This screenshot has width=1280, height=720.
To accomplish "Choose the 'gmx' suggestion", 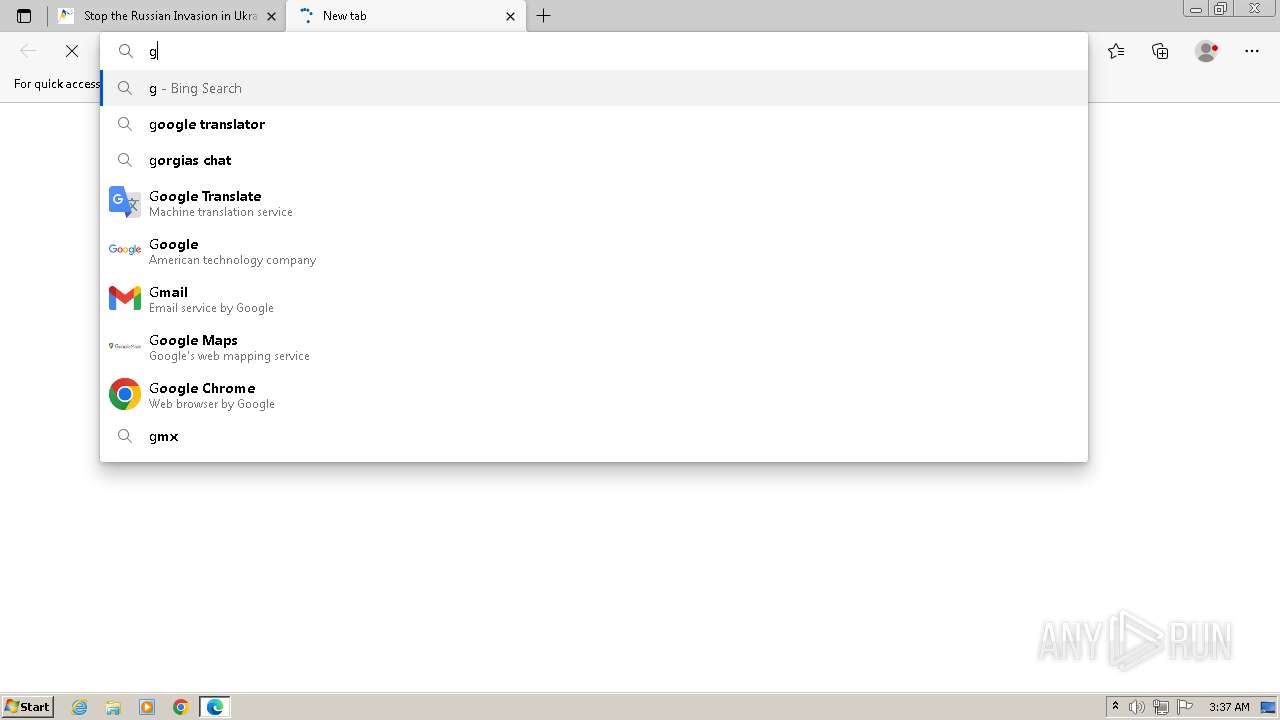I will (x=594, y=436).
